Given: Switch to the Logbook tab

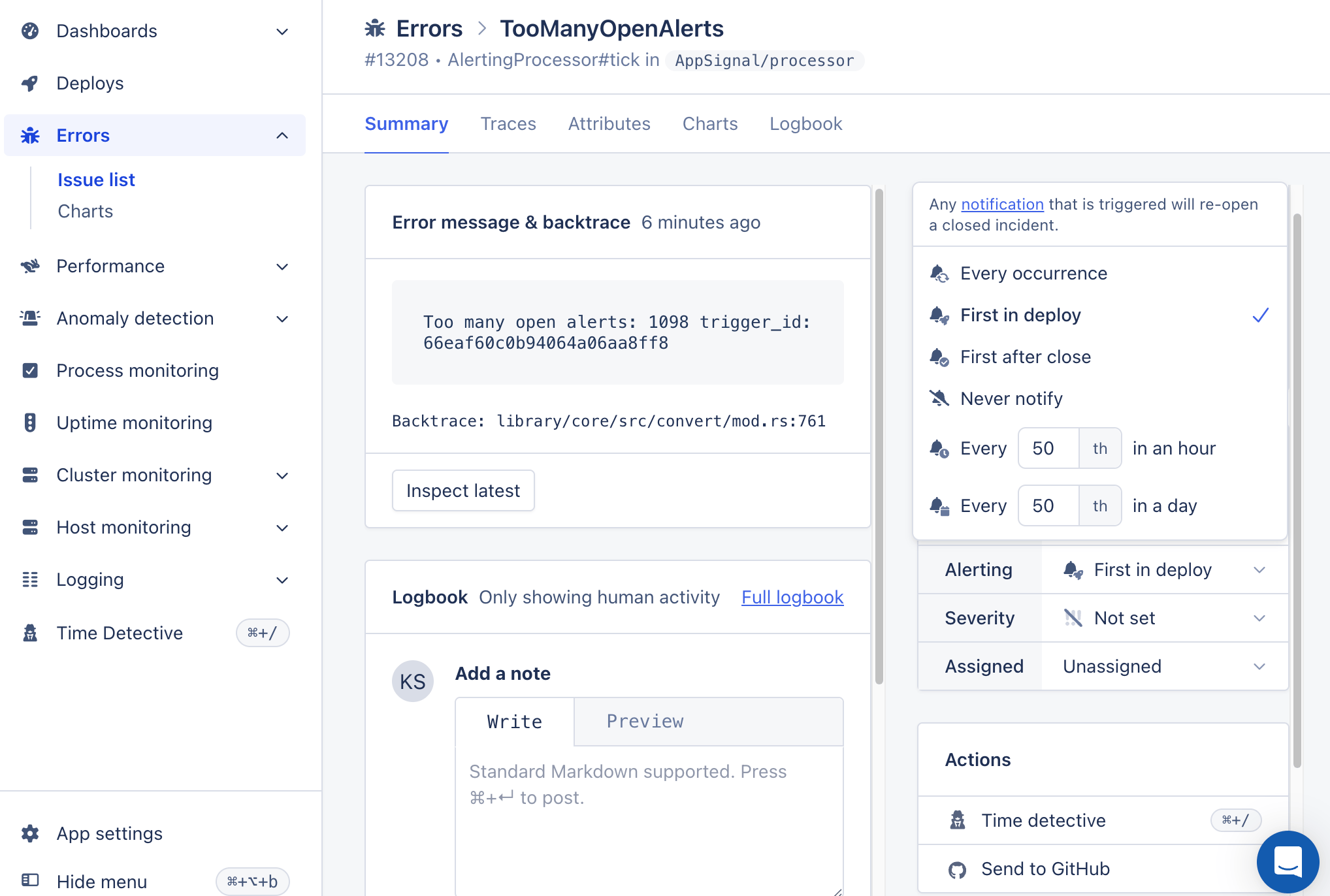Looking at the screenshot, I should click(x=806, y=124).
